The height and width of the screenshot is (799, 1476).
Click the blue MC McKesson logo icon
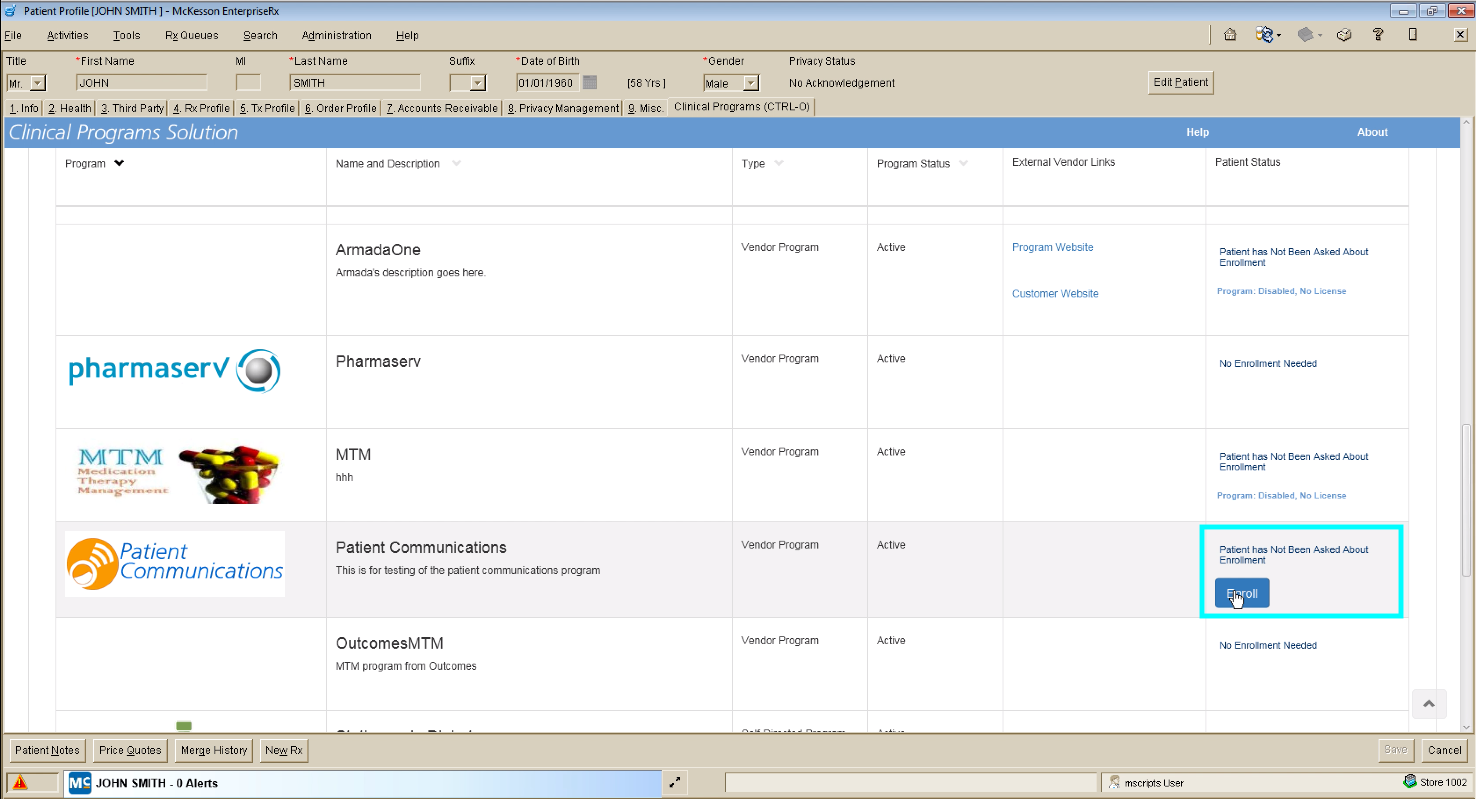pos(80,783)
